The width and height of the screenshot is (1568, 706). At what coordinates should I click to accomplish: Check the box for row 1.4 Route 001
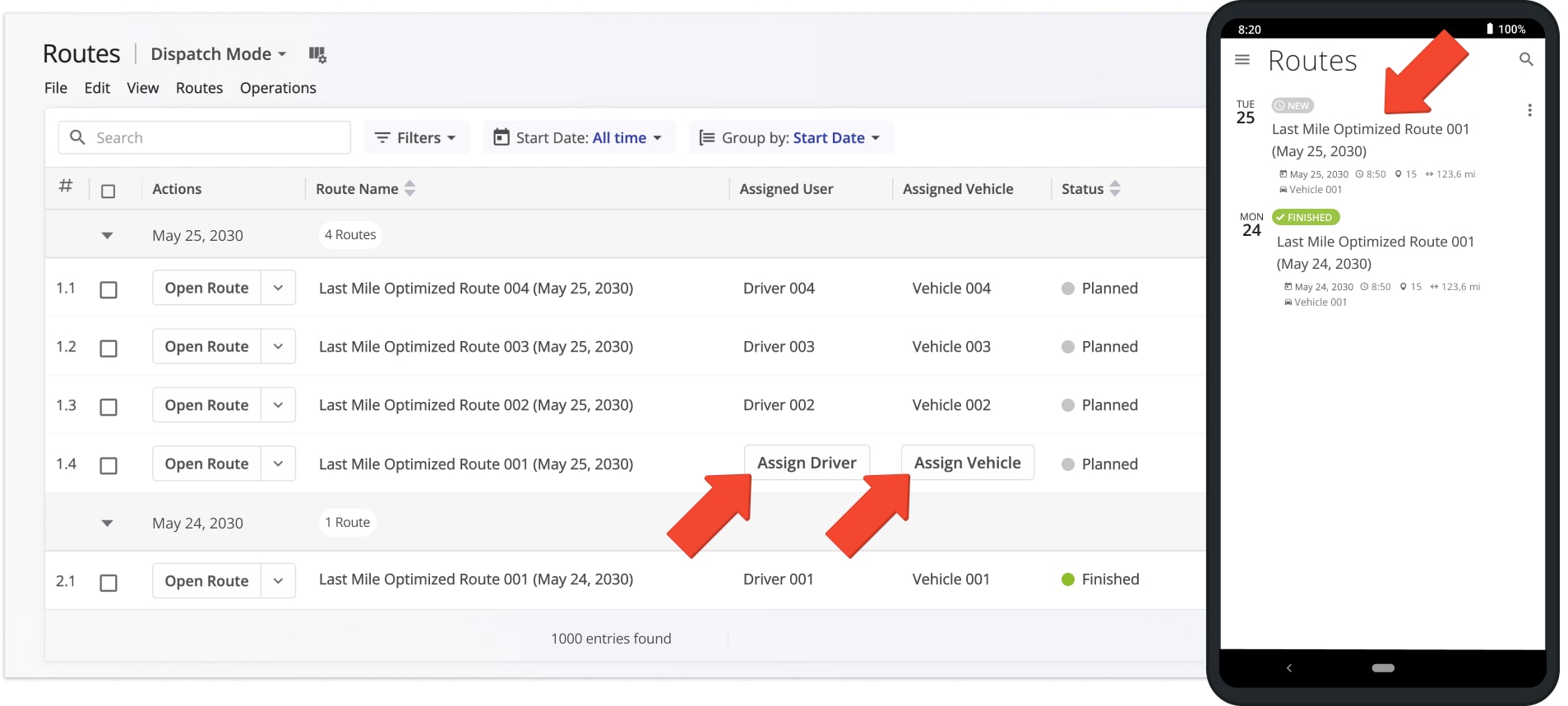[108, 465]
